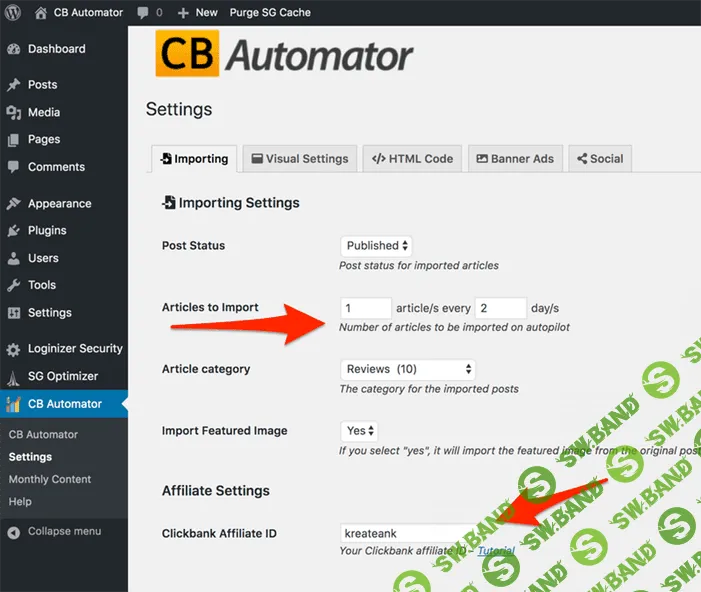Click the CB Automator chart icon
Image resolution: width=701 pixels, height=592 pixels.
coord(13,404)
